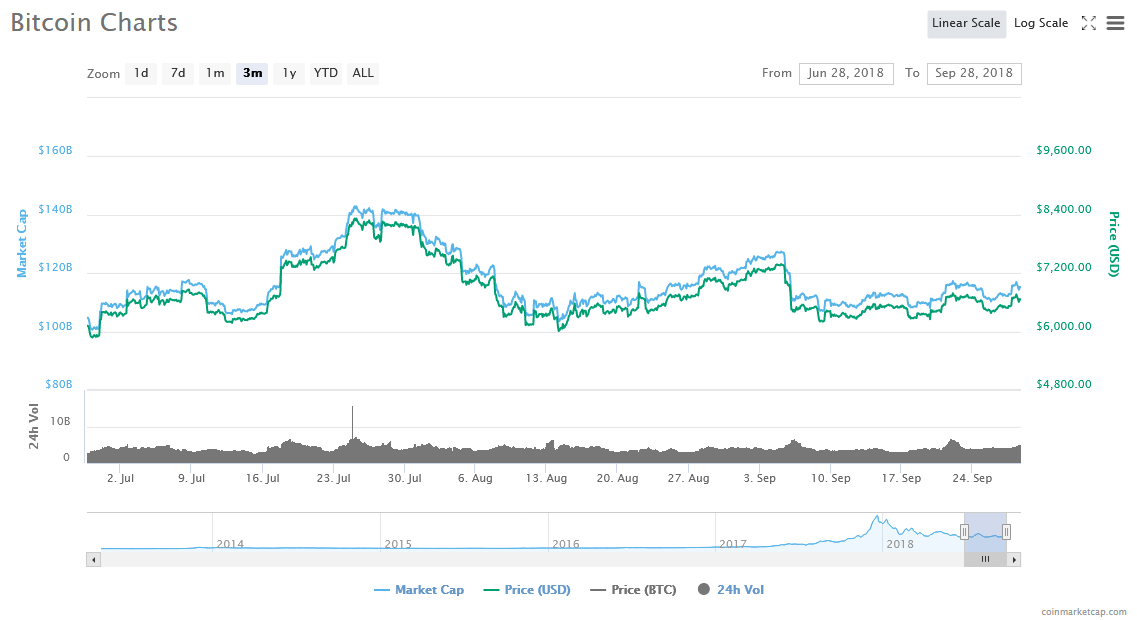The height and width of the screenshot is (620, 1137).
Task: Click the 2017 peak in the navigator chart
Action: [x=877, y=518]
